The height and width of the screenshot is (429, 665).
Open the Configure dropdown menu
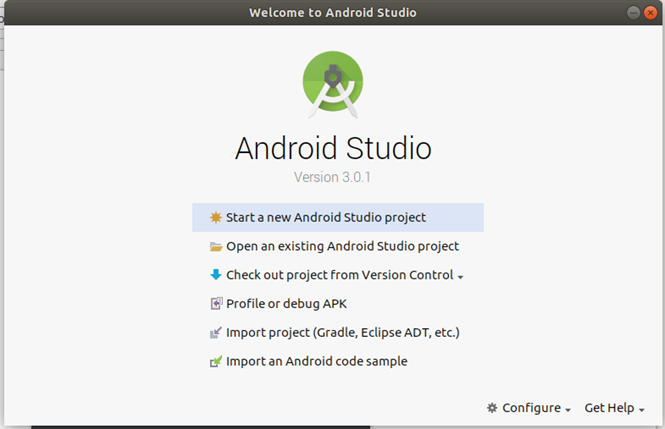529,408
